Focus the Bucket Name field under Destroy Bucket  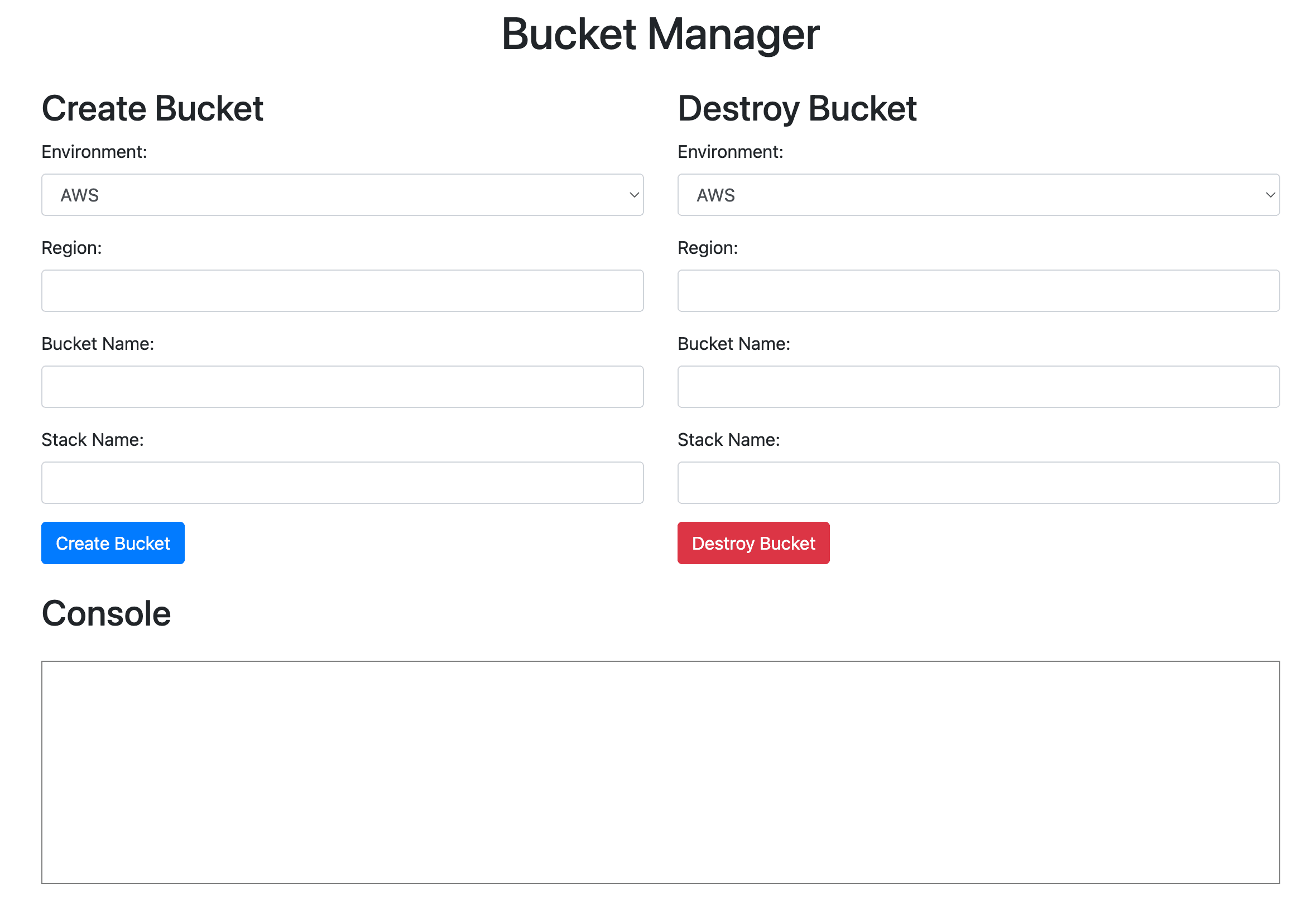[x=978, y=387]
